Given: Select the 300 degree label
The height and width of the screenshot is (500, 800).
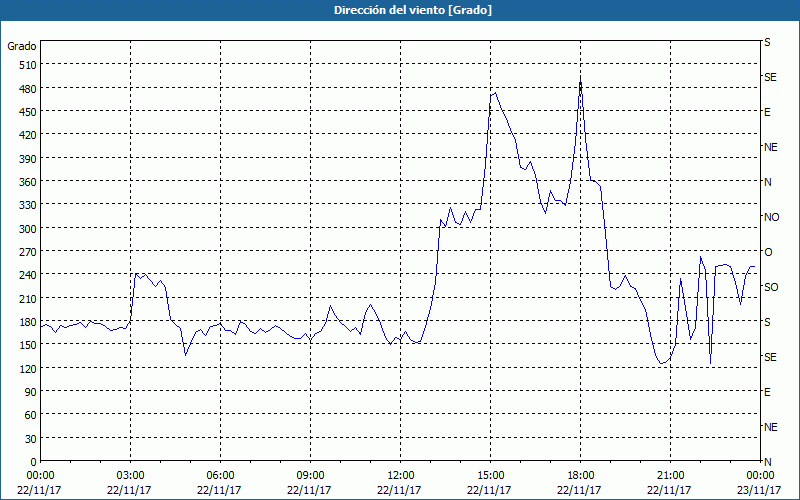Looking at the screenshot, I should click(28, 229).
